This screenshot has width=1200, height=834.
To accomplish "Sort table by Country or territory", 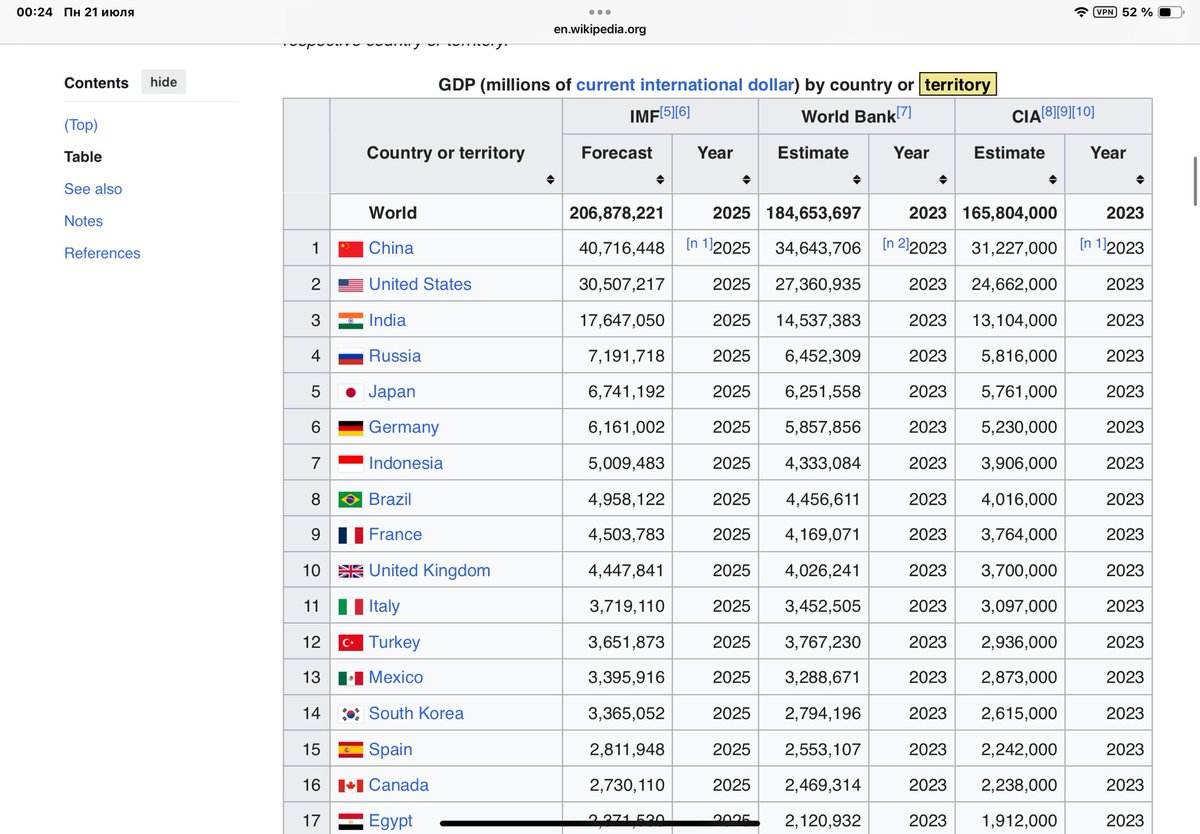I will click(550, 180).
